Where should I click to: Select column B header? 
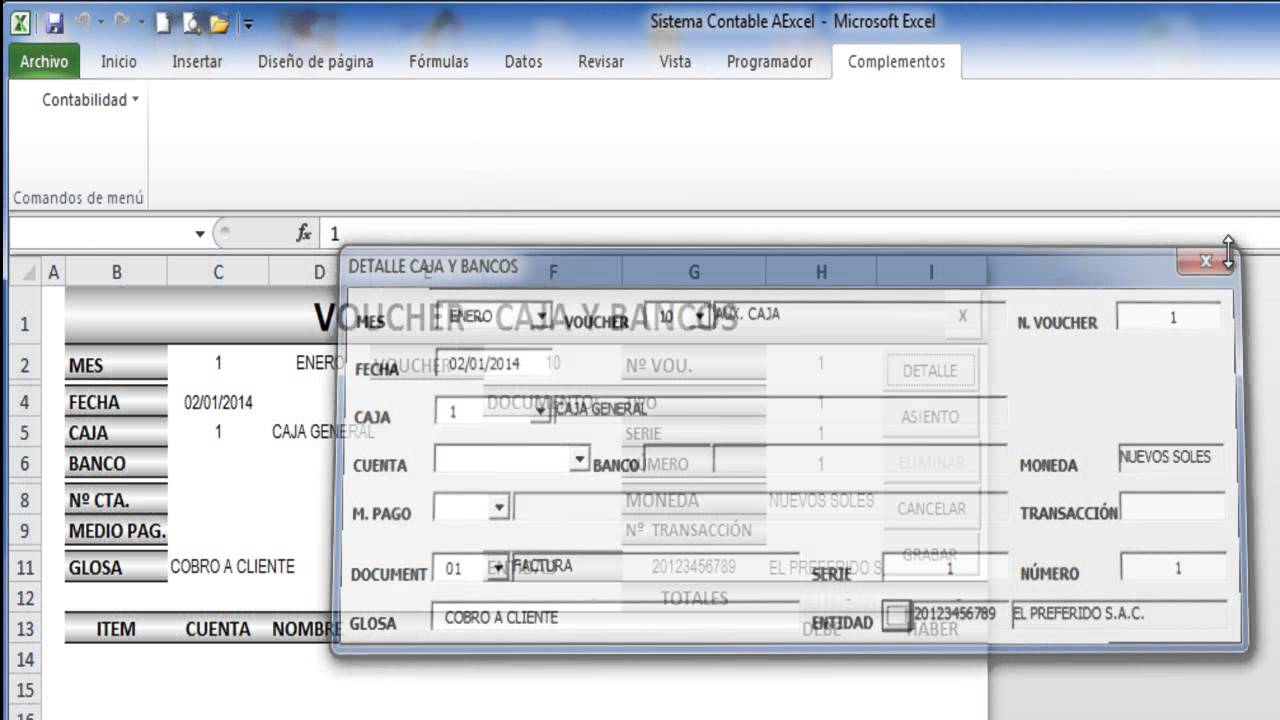click(x=117, y=272)
